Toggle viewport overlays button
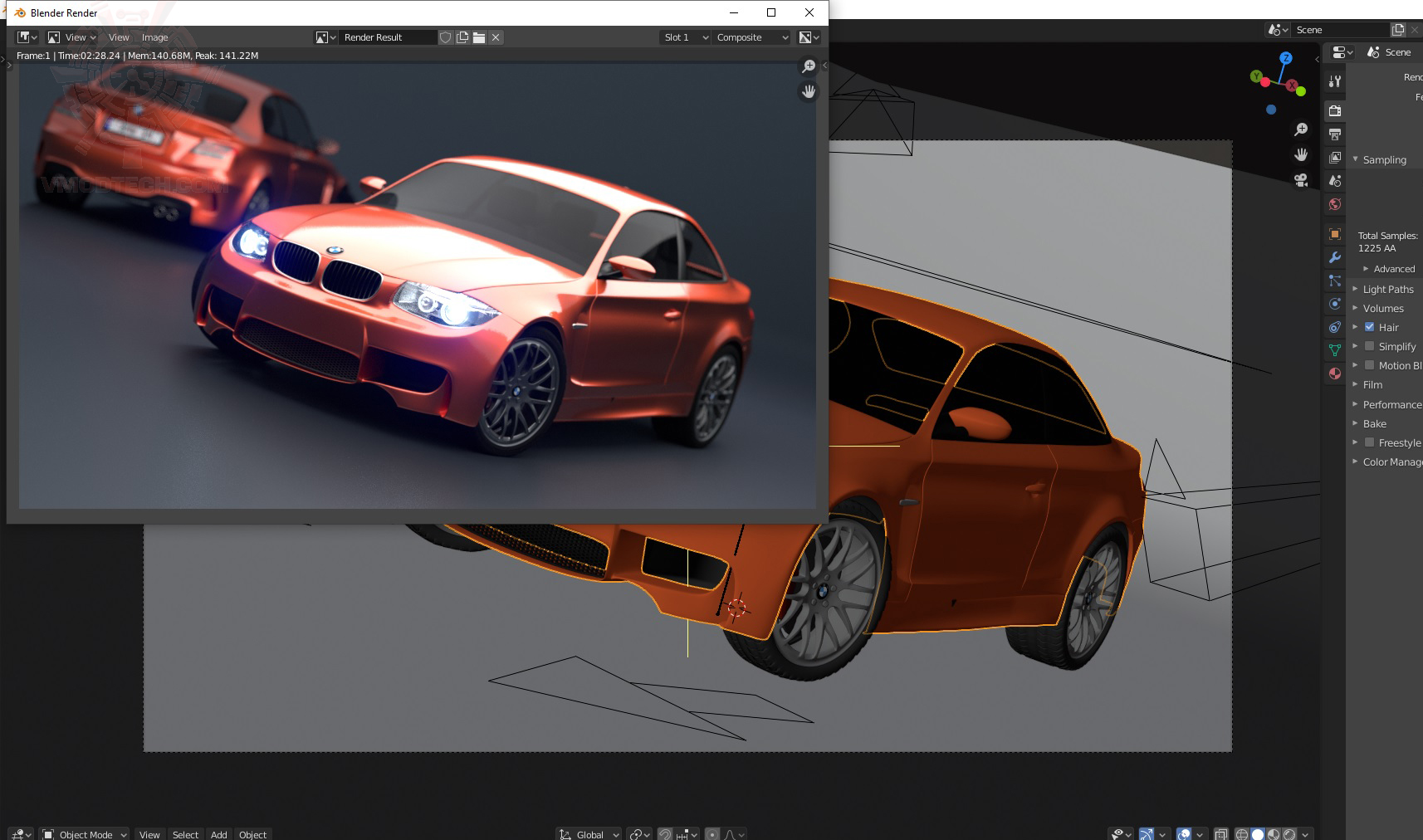This screenshot has height=840, width=1423. point(1184,834)
